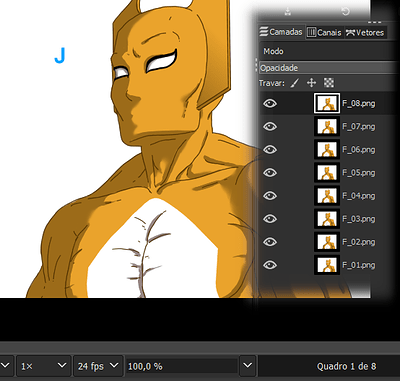Click the 100,0 % zoom field
400x381 pixels.
(181, 366)
